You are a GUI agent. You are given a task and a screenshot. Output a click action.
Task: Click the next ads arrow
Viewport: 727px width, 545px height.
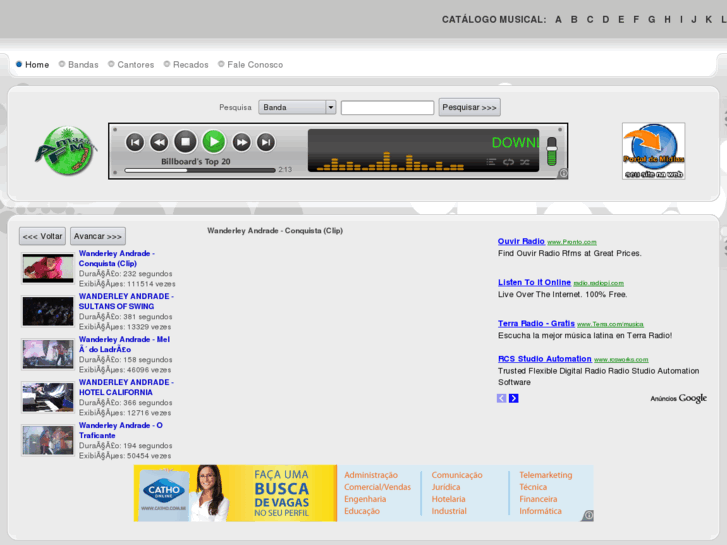tap(514, 398)
